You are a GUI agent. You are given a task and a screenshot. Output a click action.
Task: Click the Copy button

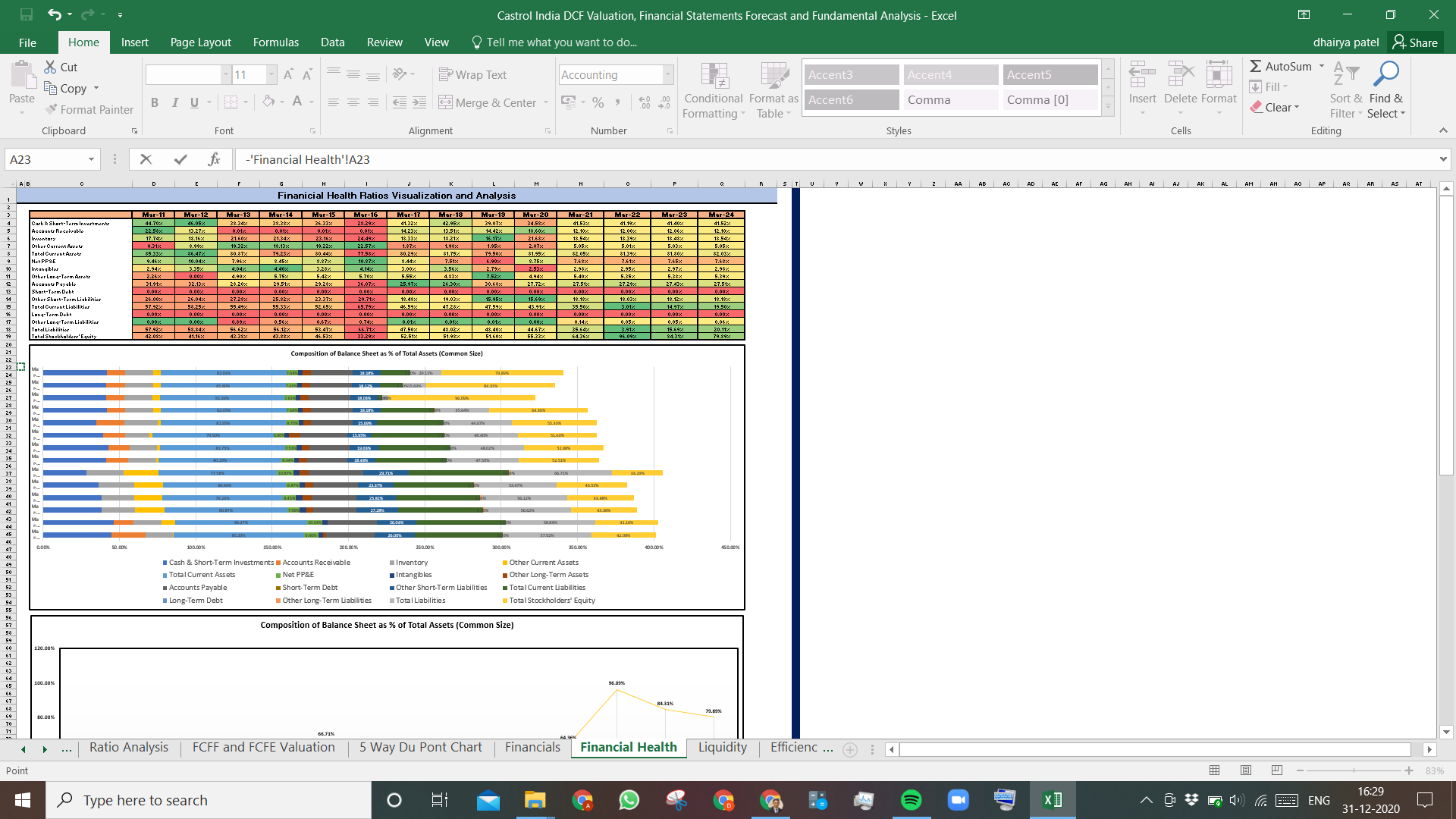66,88
